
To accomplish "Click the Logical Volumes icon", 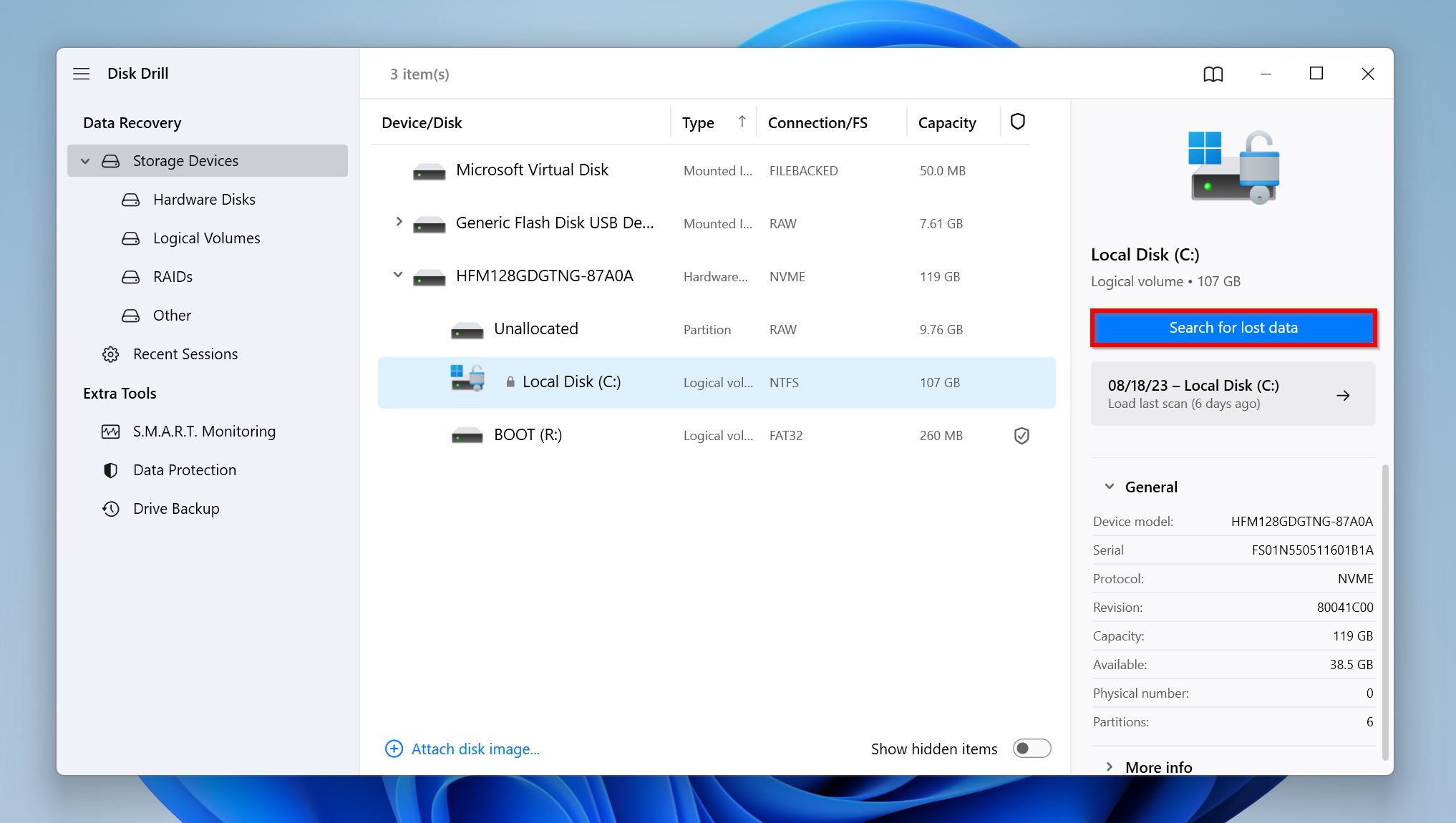I will pos(131,237).
